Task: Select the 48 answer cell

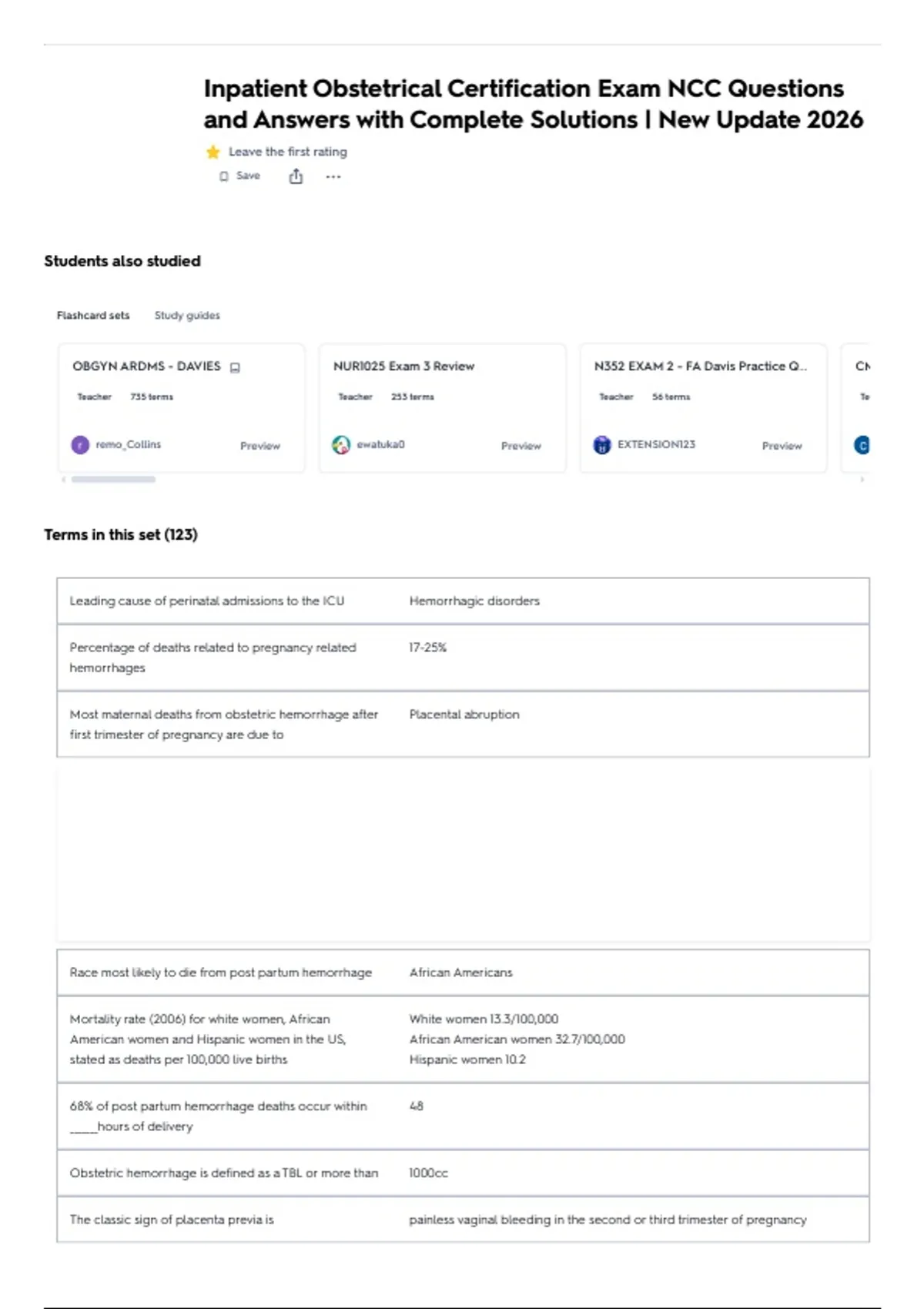Action: pyautogui.click(x=417, y=1106)
